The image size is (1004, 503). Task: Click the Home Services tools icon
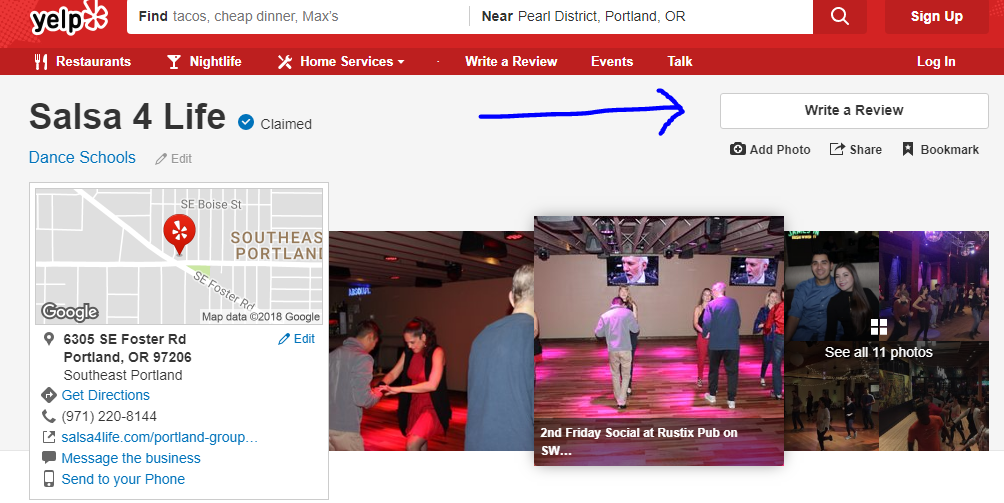point(285,61)
